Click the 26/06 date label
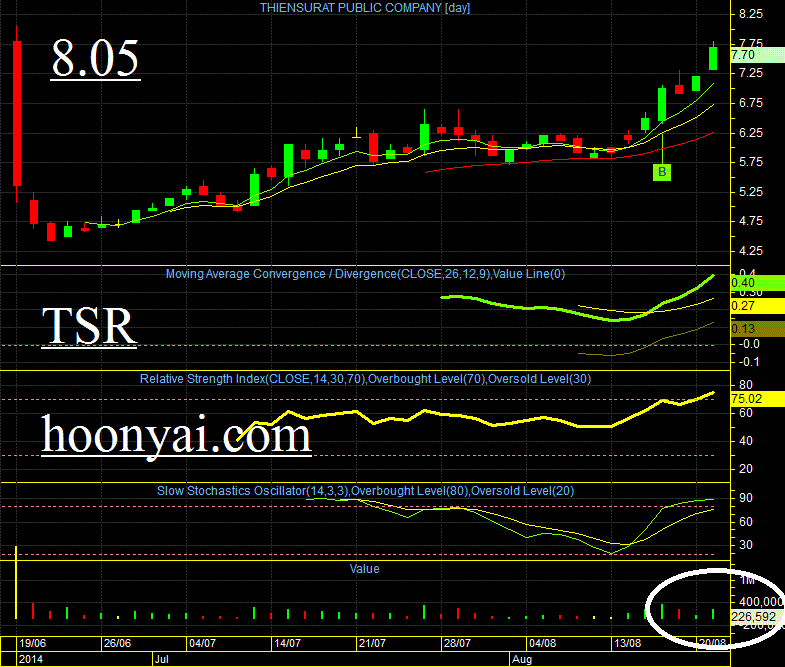 tap(117, 643)
